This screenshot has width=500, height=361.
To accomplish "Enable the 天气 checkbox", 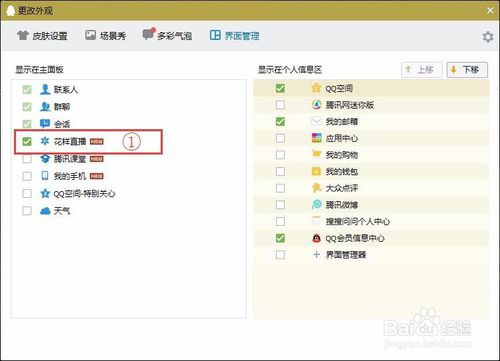I will [27, 211].
